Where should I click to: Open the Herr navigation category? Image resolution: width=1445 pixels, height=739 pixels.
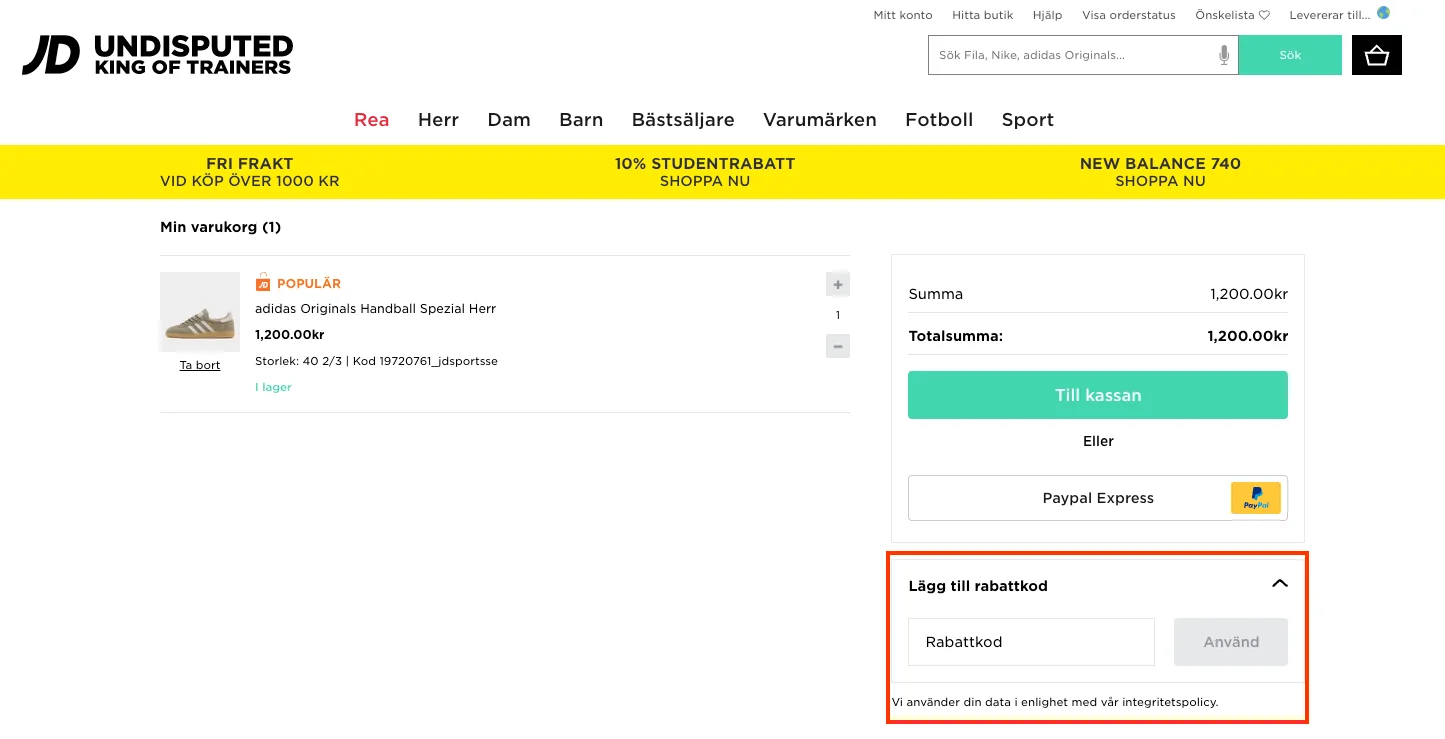click(x=438, y=119)
